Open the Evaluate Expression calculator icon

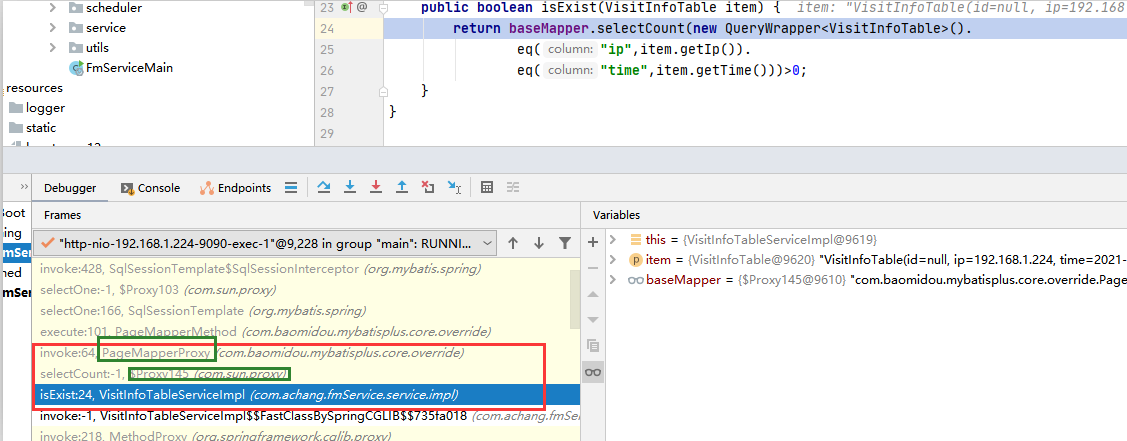tap(487, 187)
